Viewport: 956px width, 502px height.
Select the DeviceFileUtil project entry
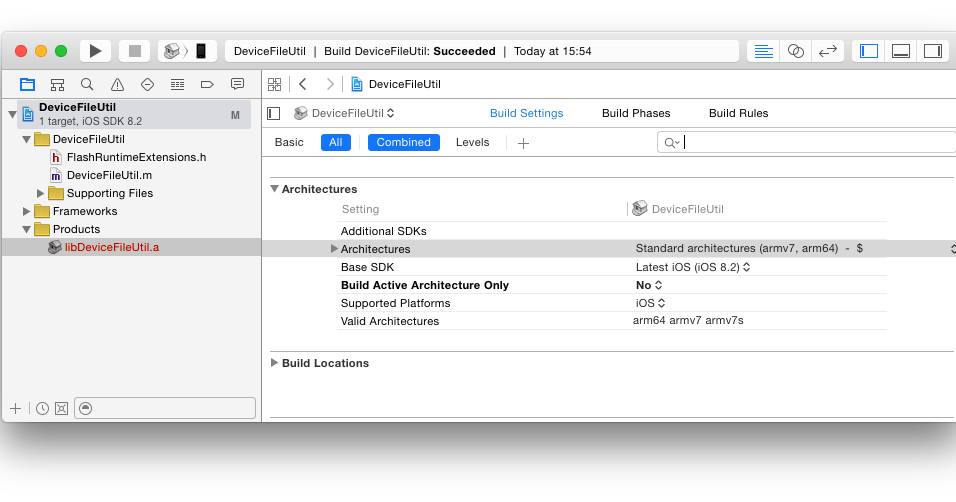coord(134,114)
